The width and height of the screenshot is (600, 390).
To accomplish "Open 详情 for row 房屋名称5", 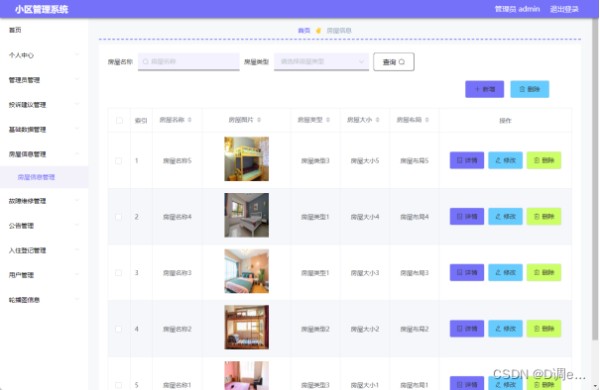I will [467, 160].
